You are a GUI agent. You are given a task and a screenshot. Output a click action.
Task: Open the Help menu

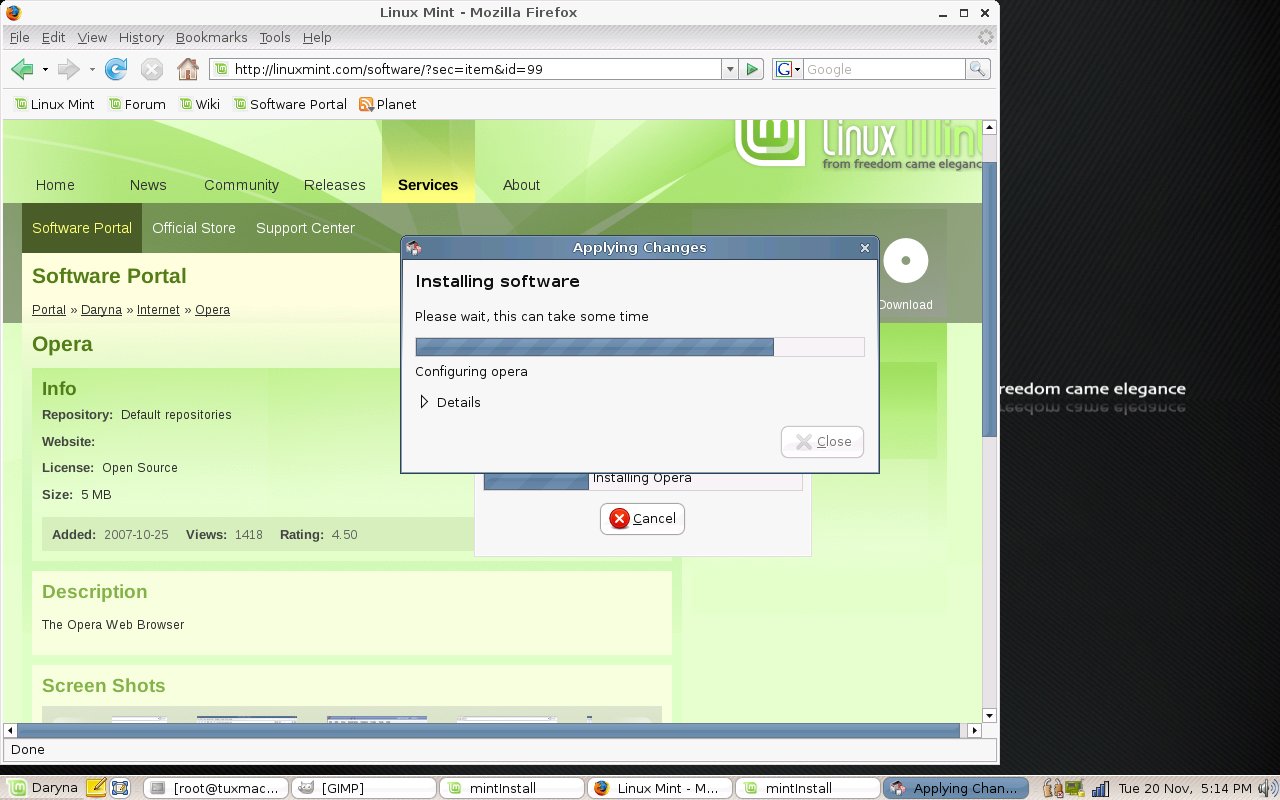tap(317, 37)
